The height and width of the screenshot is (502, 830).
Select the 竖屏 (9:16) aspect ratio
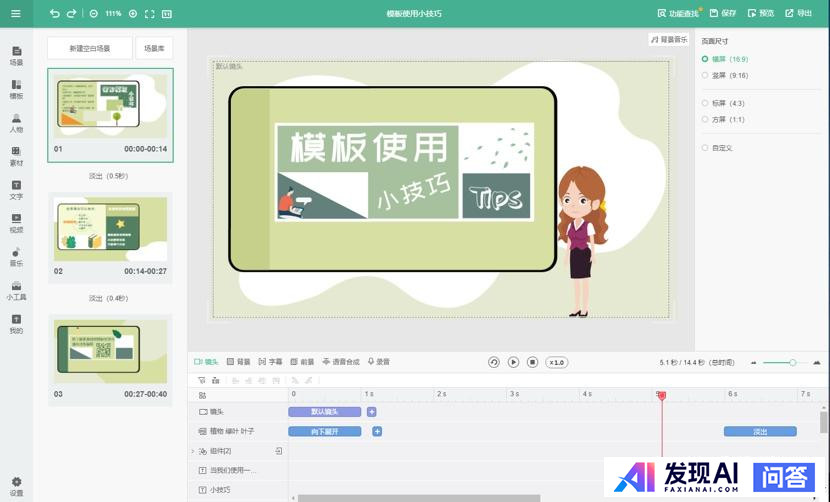705,75
